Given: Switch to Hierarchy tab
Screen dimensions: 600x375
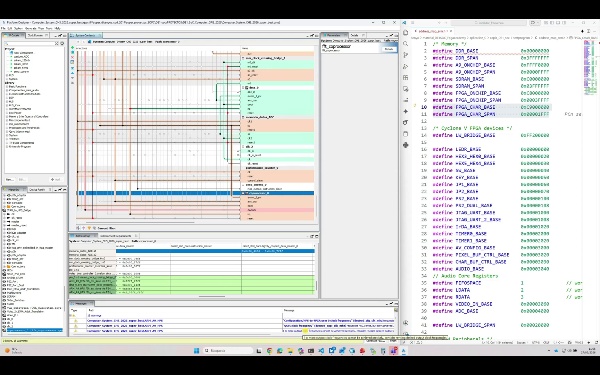Looking at the screenshot, I should 14,189.
